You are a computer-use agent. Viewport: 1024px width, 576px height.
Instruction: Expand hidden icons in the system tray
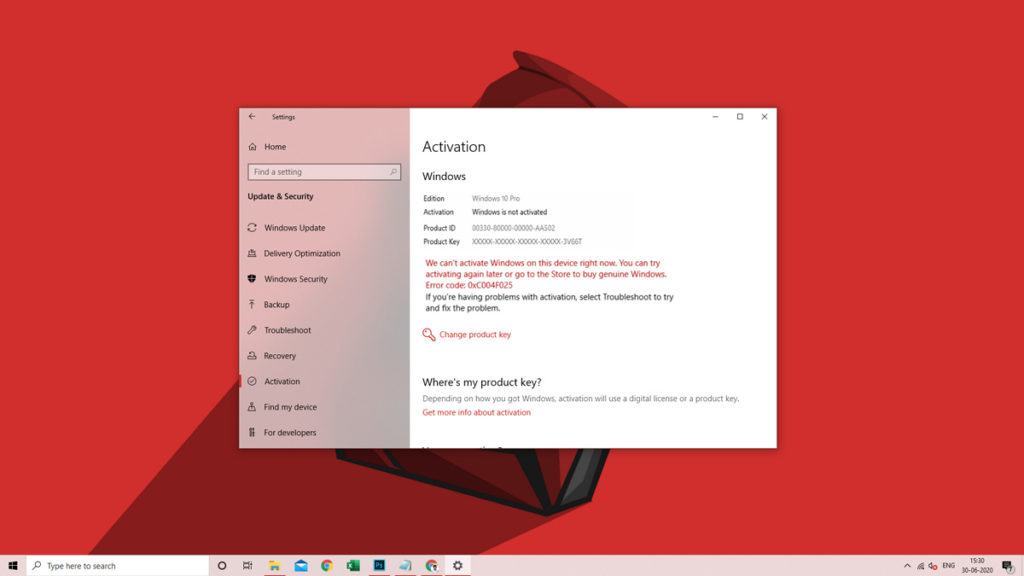(907, 565)
